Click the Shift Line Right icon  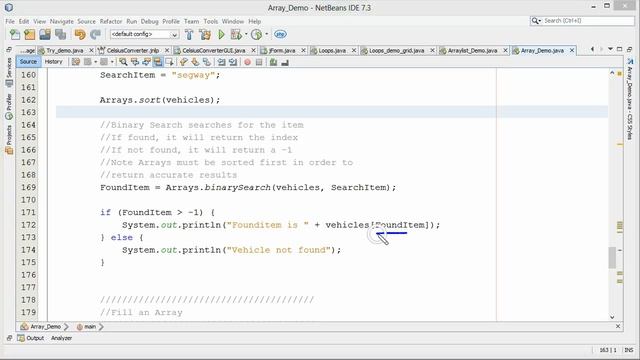click(x=233, y=62)
